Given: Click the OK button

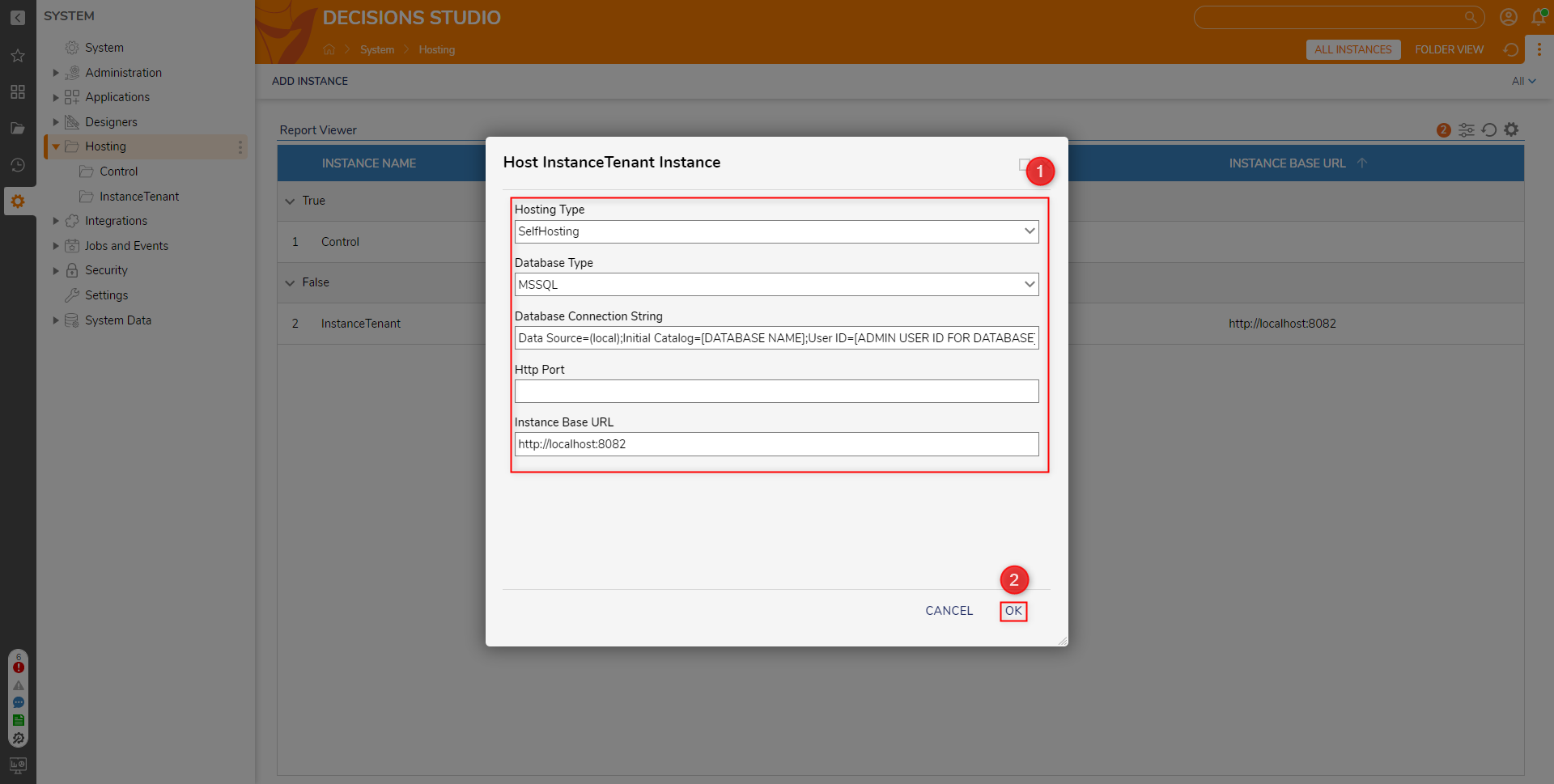Looking at the screenshot, I should [x=1013, y=611].
